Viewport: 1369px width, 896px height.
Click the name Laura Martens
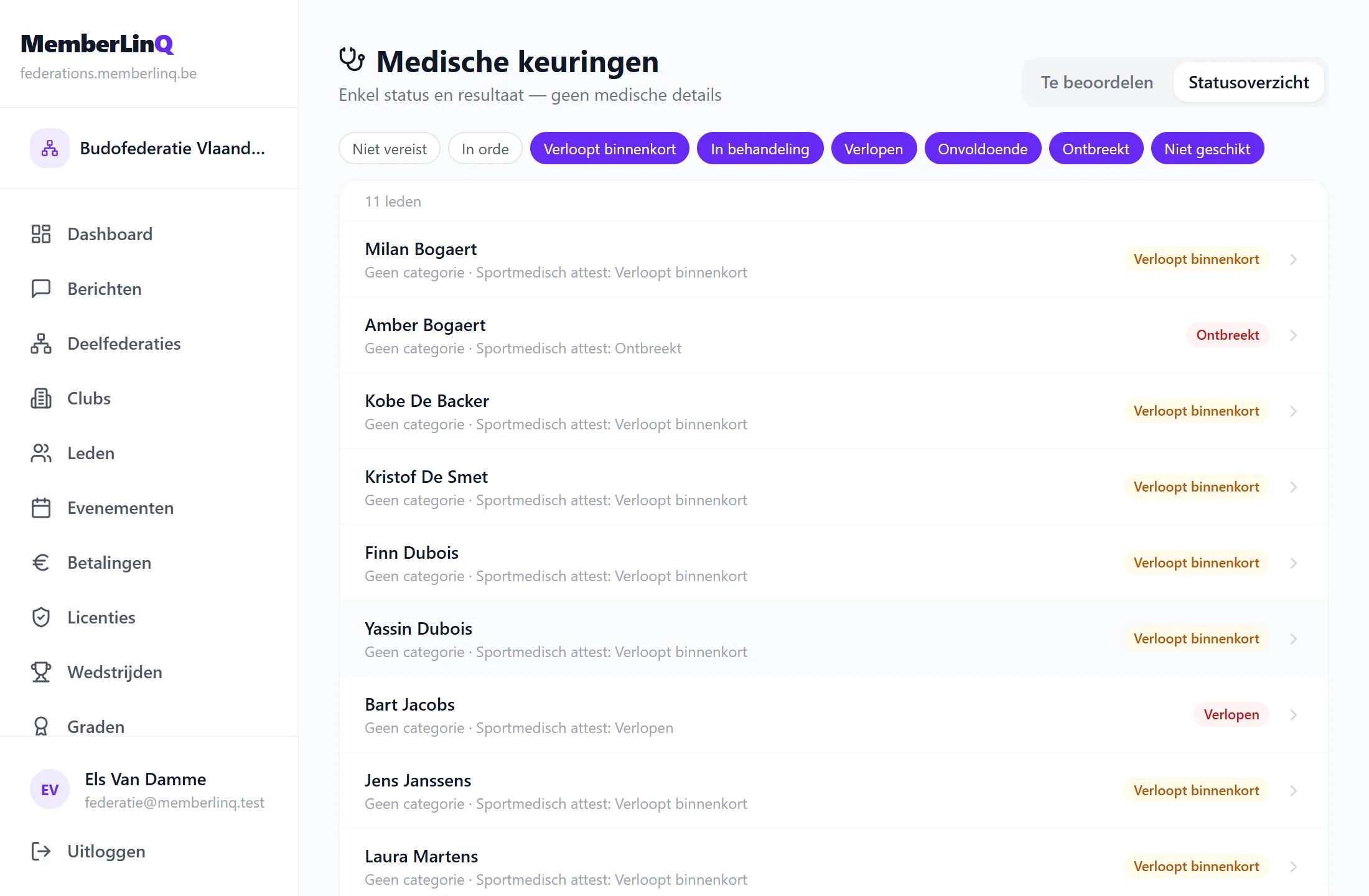click(x=421, y=856)
